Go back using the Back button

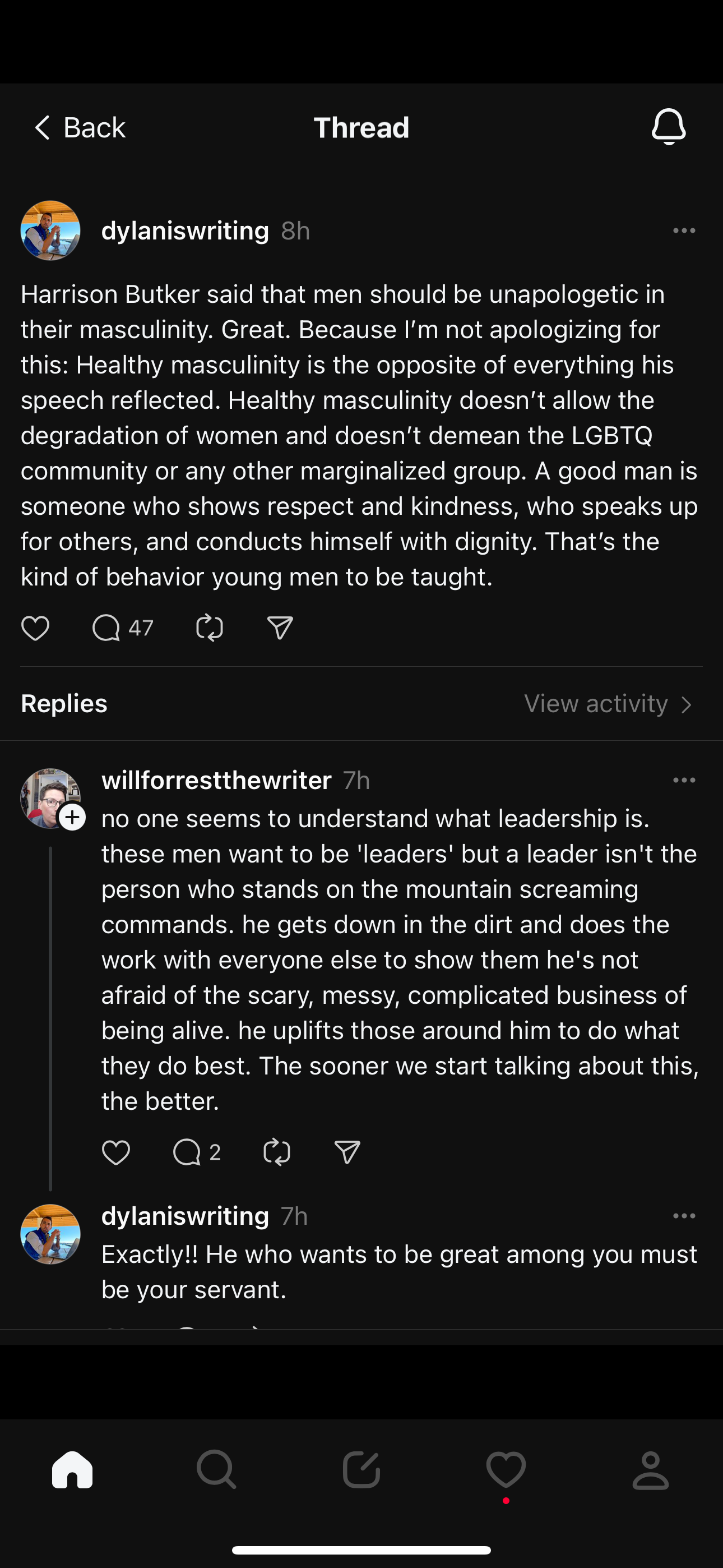tap(80, 128)
